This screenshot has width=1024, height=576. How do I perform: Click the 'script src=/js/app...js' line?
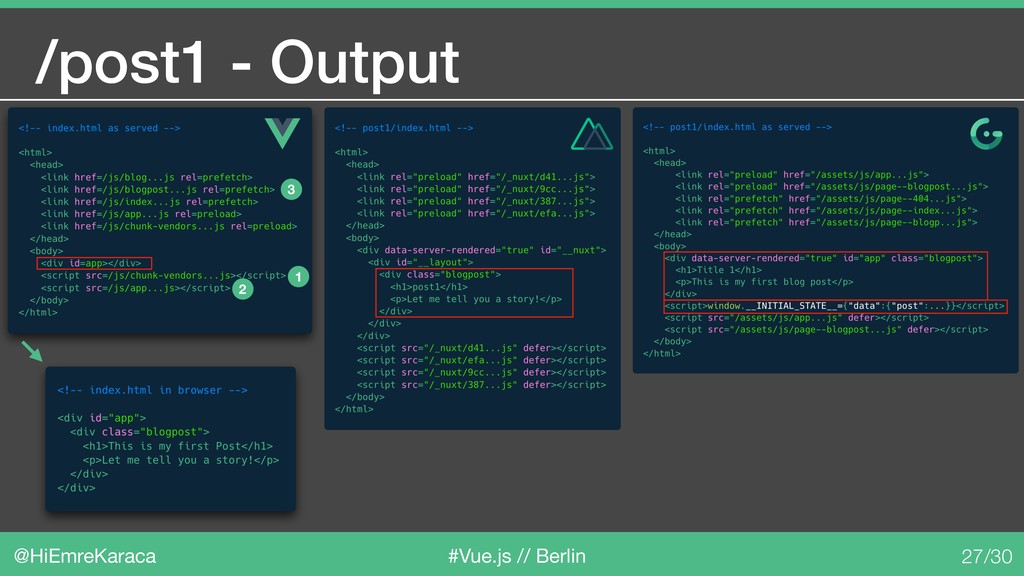pyautogui.click(x=136, y=288)
